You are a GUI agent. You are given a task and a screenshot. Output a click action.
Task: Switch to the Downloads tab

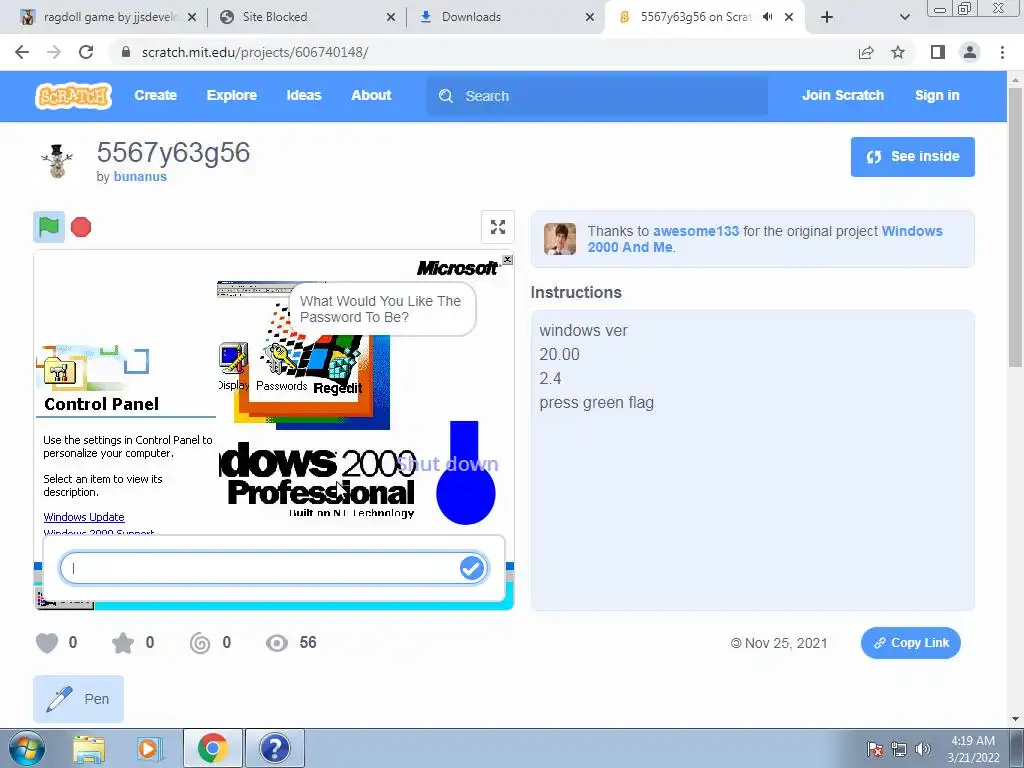(506, 17)
